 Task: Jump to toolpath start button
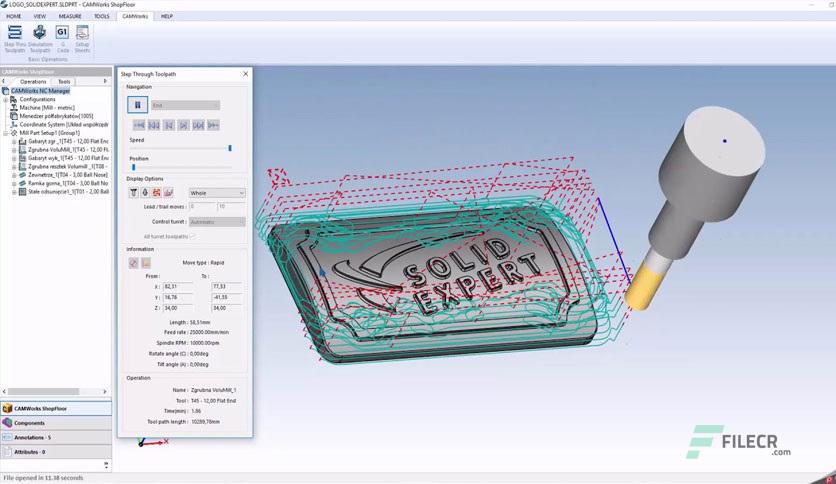(139, 125)
